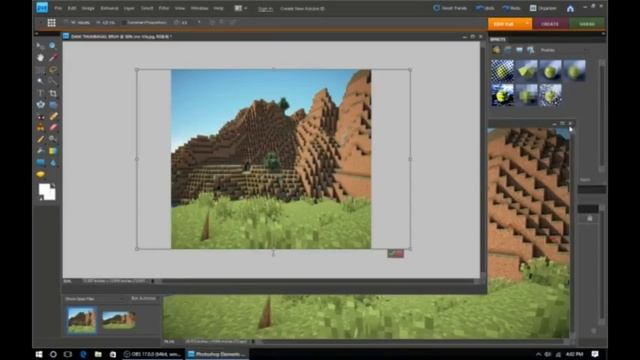This screenshot has width=640, height=360.
Task: Click the first effect thumbnail
Action: coord(502,70)
